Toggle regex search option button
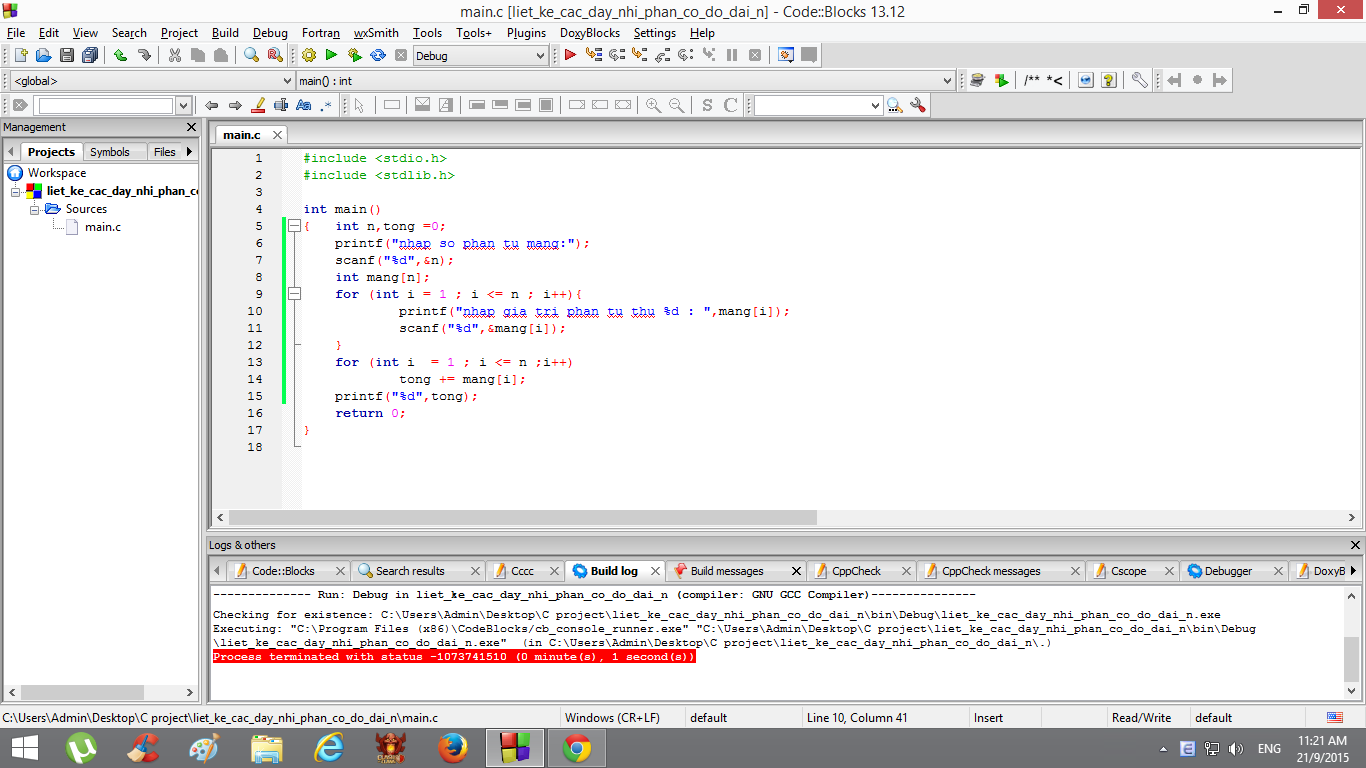This screenshot has width=1366, height=768. click(326, 105)
